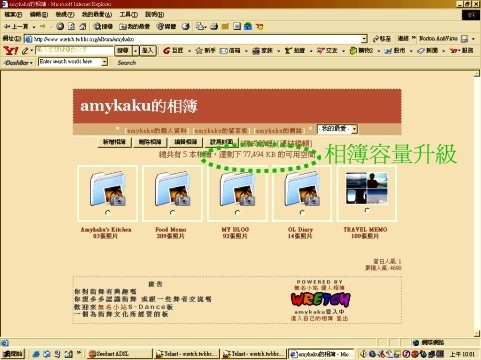Expand the address bar URL dropdown

(364, 39)
